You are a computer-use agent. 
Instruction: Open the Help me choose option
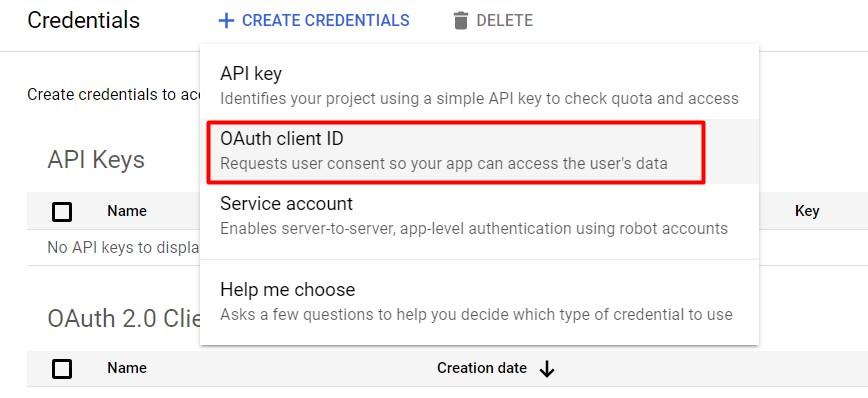479,302
